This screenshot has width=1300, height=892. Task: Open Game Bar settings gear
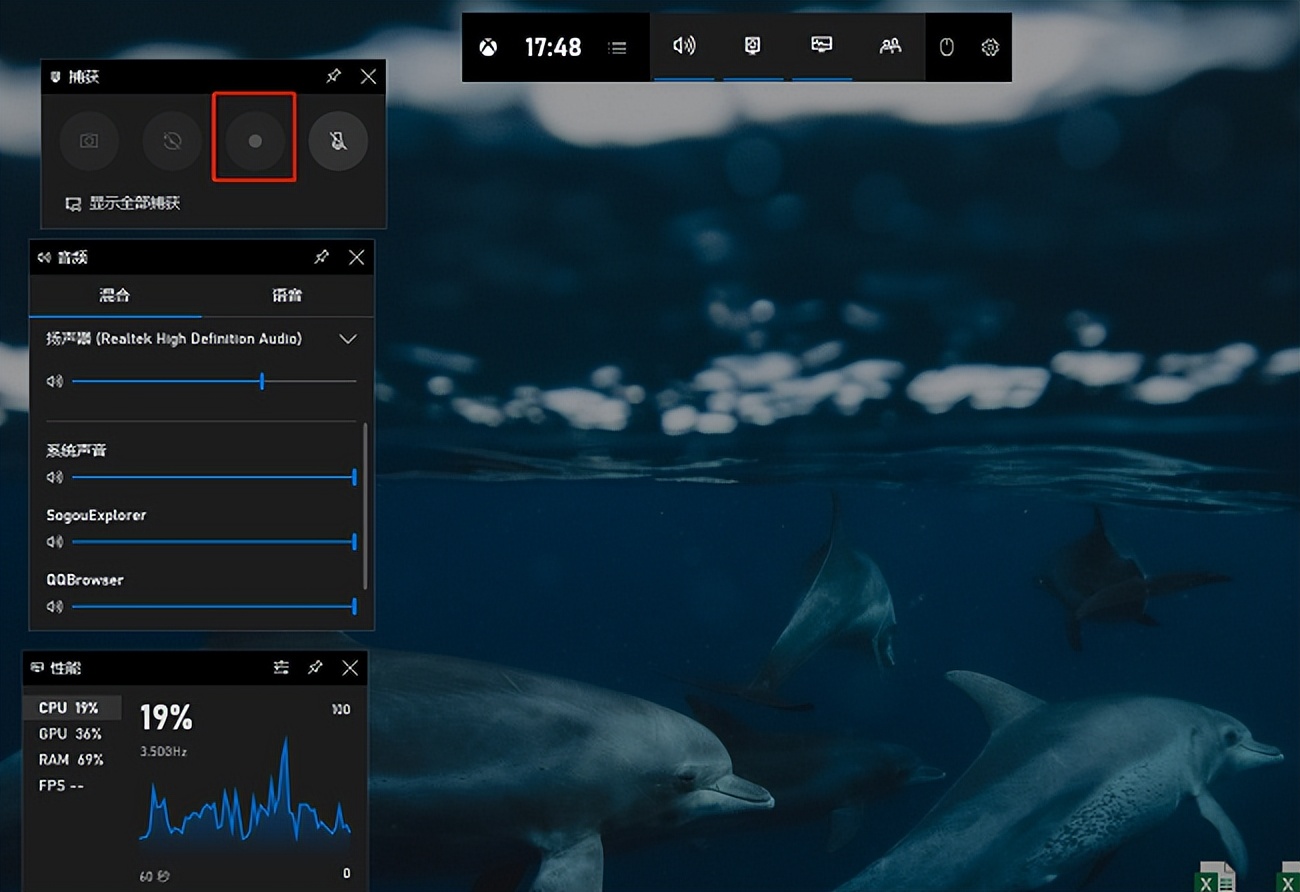(x=990, y=47)
